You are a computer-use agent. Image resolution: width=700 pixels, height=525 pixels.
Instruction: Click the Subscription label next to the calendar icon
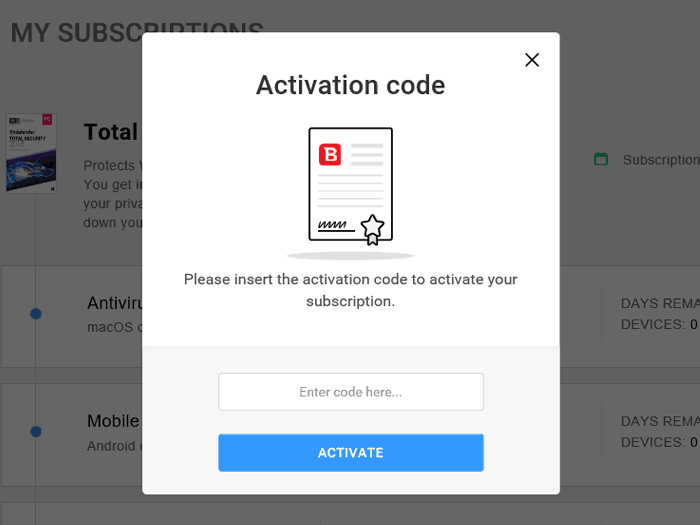661,160
